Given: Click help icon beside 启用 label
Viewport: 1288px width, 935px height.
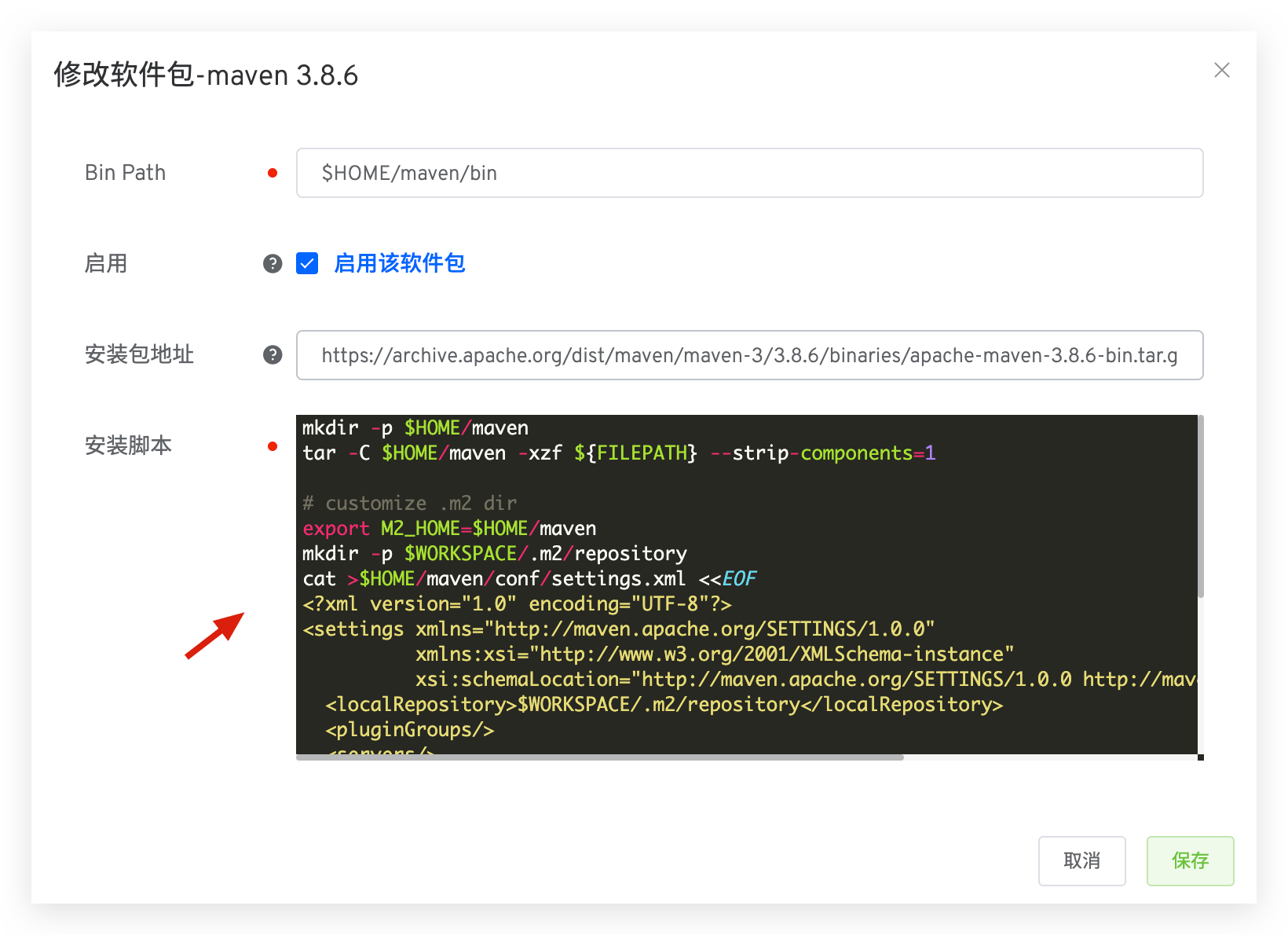Looking at the screenshot, I should tap(273, 264).
